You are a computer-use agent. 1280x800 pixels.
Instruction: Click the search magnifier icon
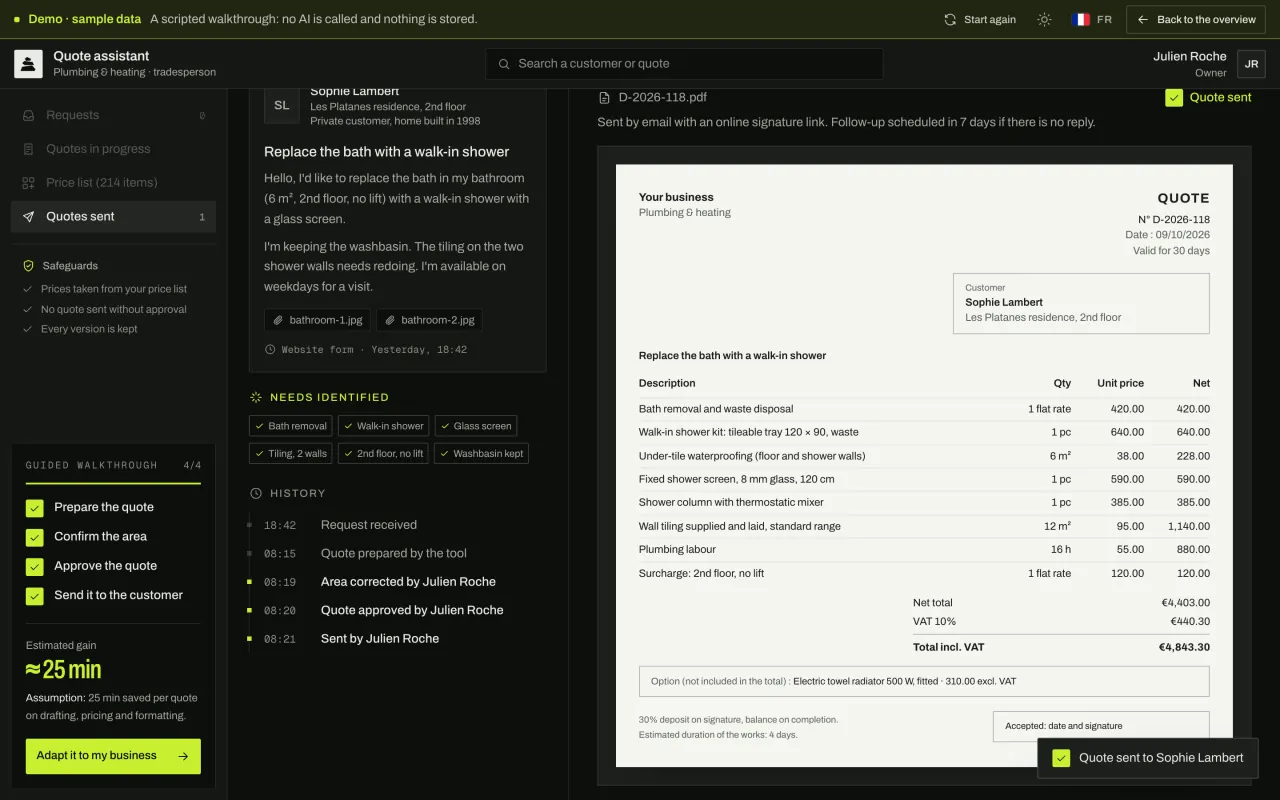coord(504,64)
